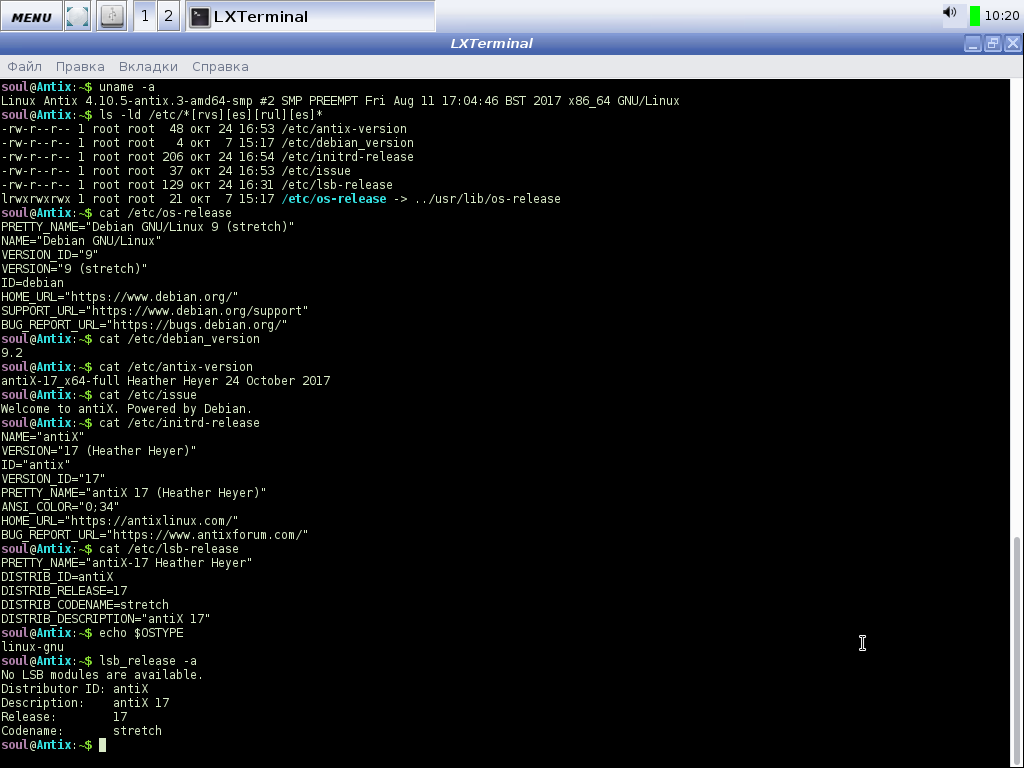Click the /etc/debian_version listing row
The width and height of the screenshot is (1024, 768).
point(207,143)
